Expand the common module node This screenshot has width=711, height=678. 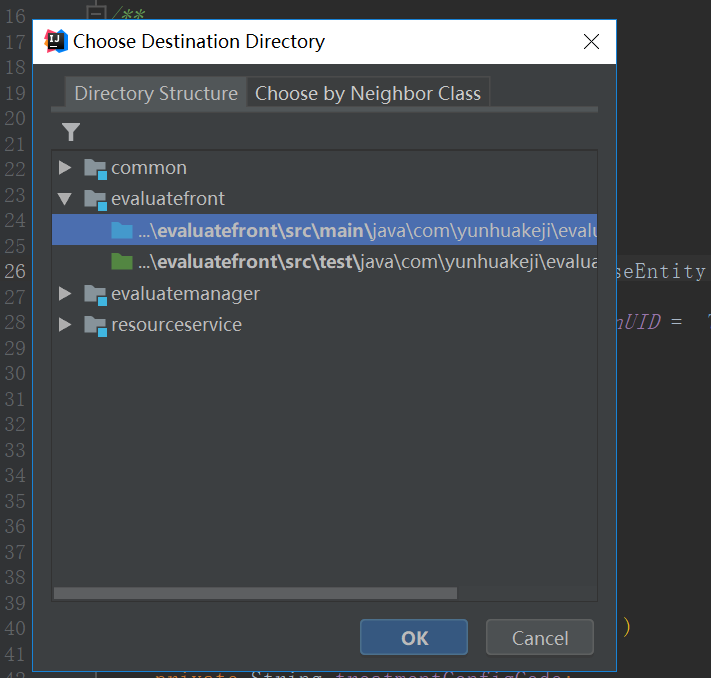point(65,168)
